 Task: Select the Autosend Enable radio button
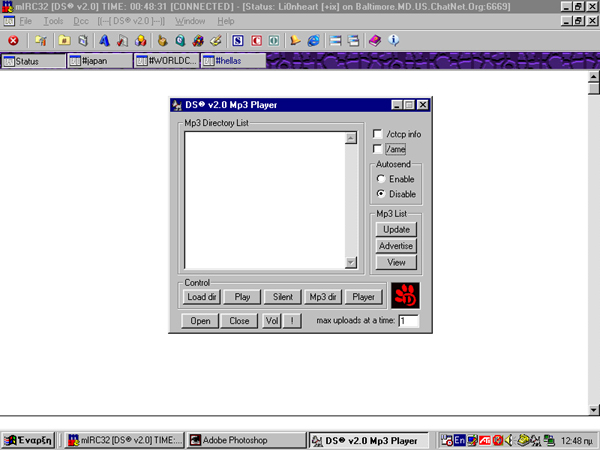(381, 179)
